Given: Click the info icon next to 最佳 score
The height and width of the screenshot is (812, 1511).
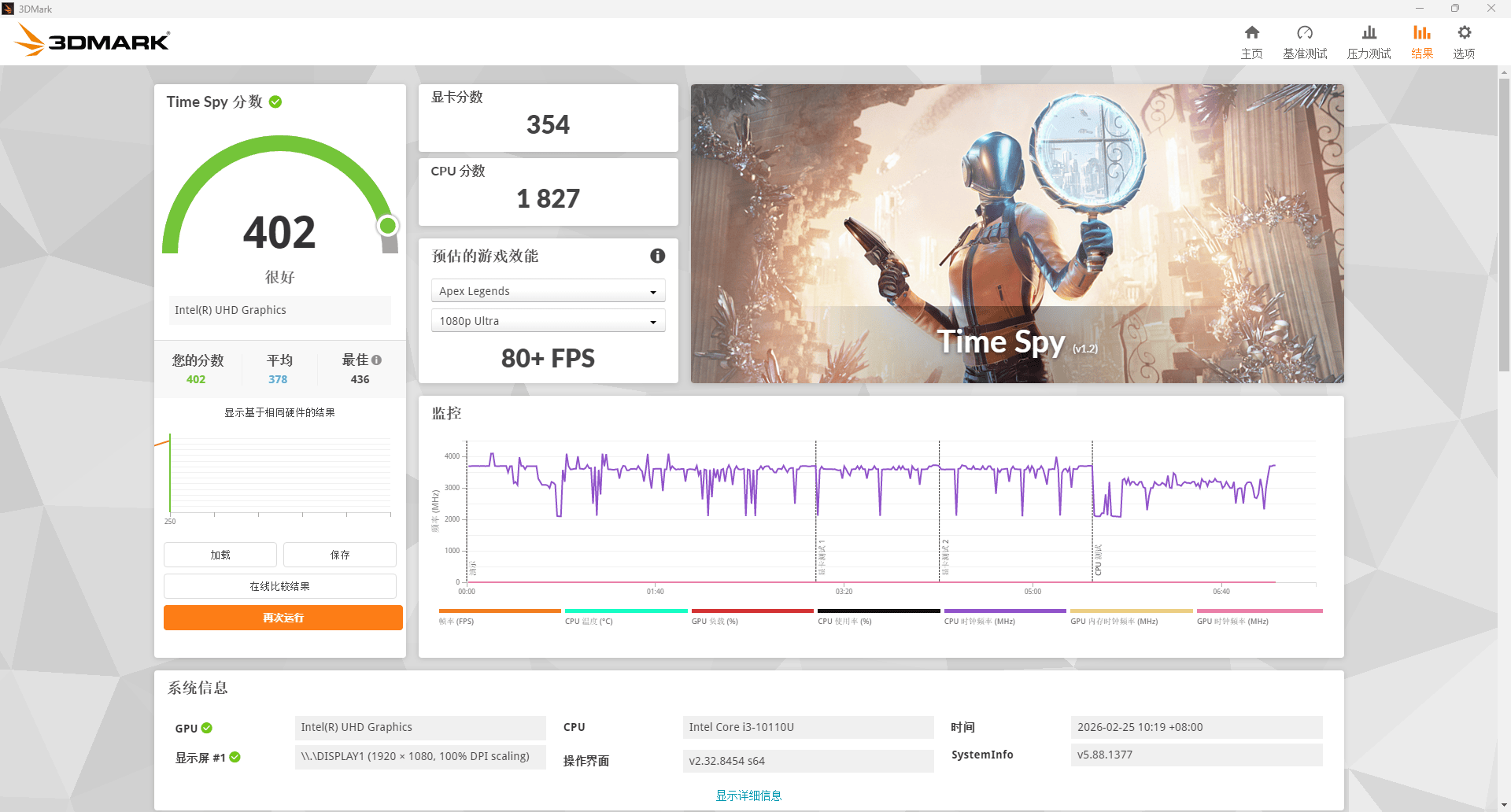Looking at the screenshot, I should point(376,360).
